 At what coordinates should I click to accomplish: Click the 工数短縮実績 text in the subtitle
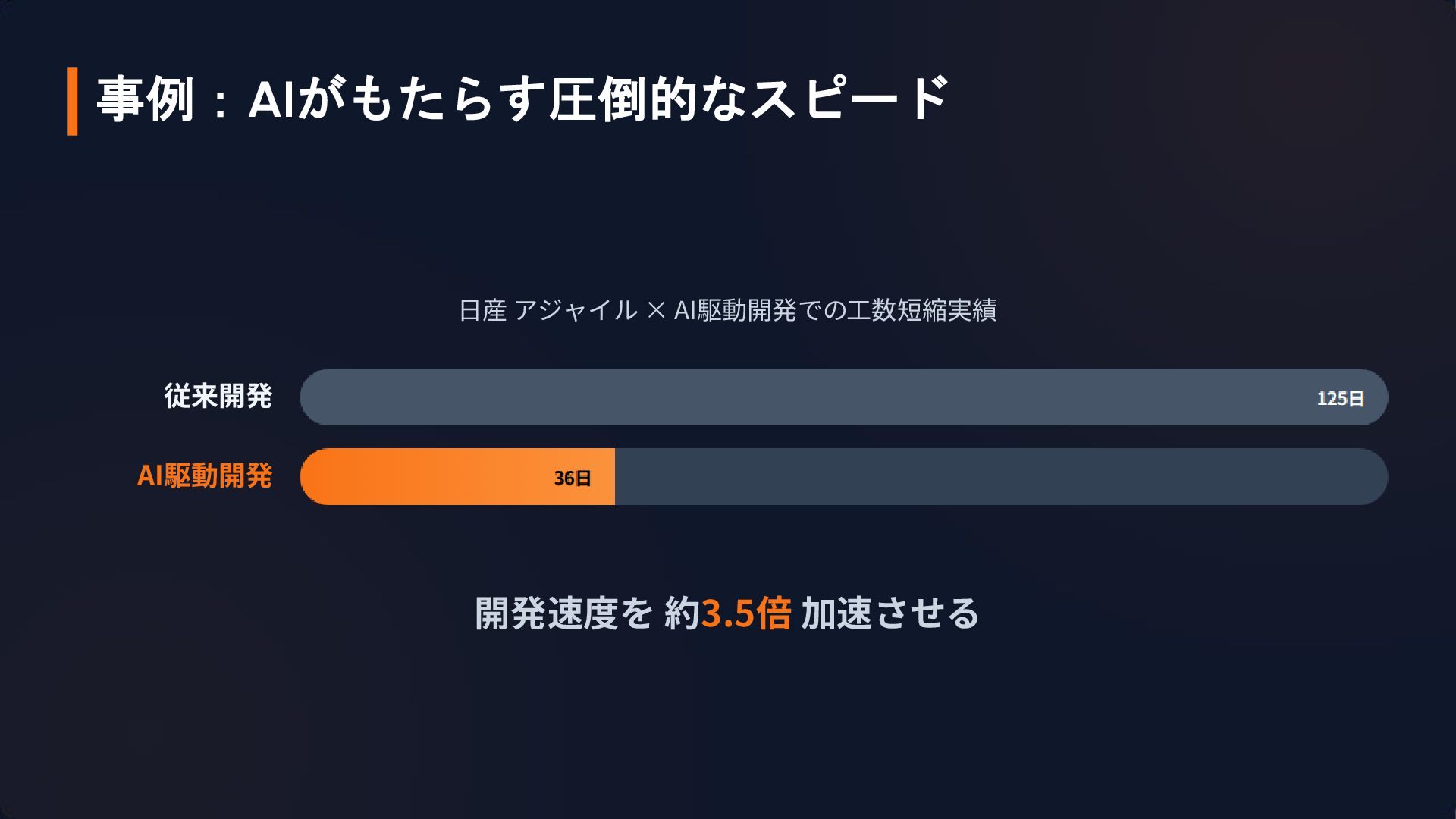coord(921,310)
